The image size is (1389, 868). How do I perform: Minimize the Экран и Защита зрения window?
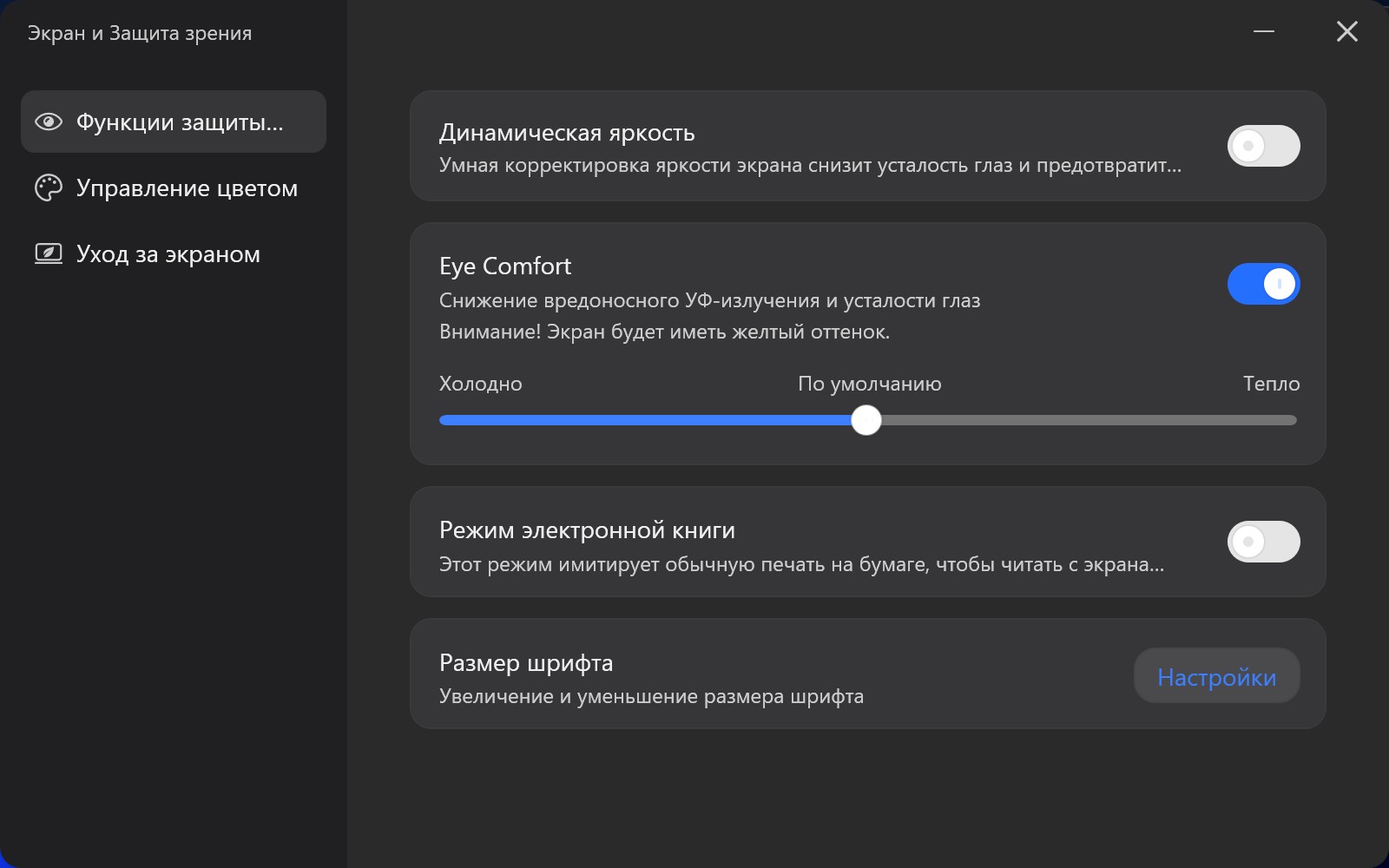(x=1264, y=31)
